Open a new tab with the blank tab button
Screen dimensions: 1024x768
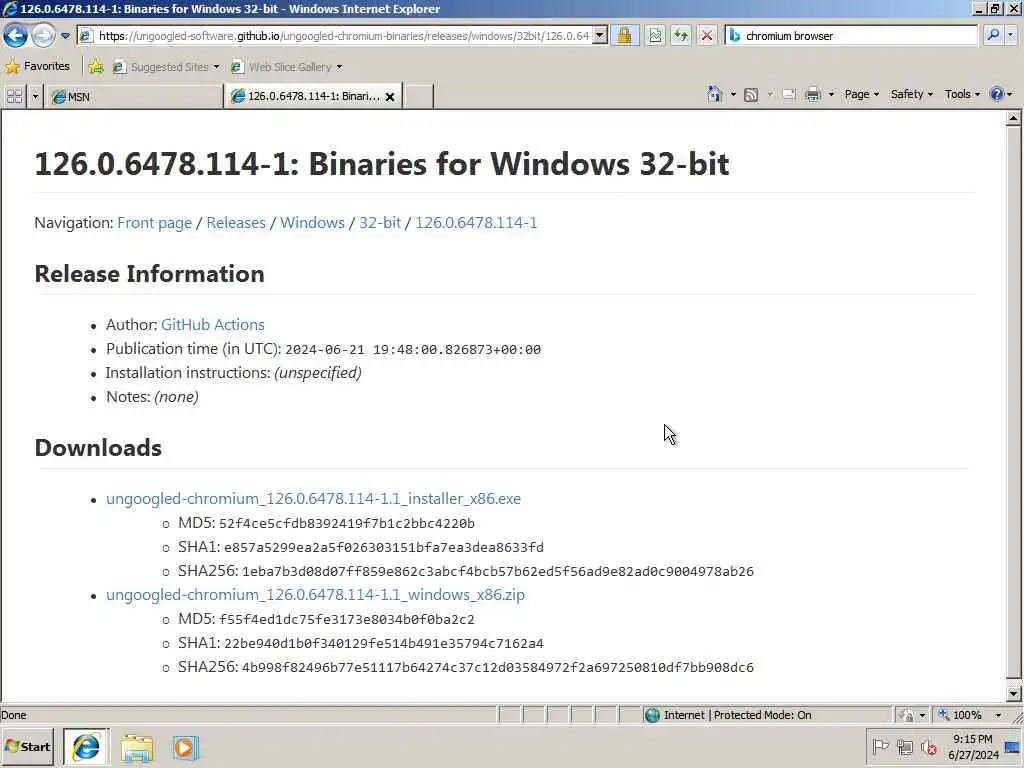click(419, 97)
